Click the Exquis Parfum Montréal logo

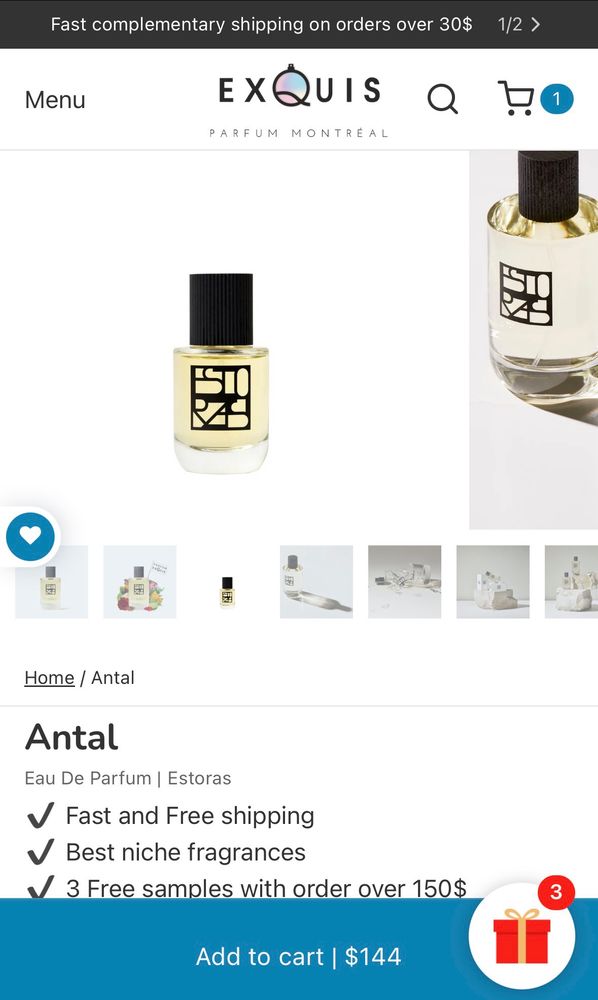[299, 101]
